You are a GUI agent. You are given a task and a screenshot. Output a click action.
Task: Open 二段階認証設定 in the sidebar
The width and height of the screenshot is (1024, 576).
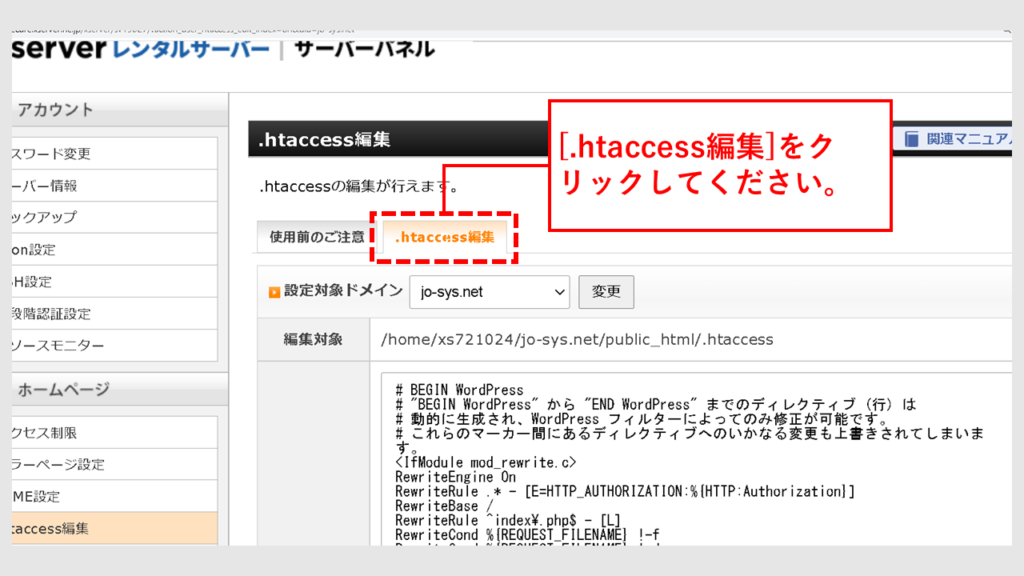[x=114, y=313]
